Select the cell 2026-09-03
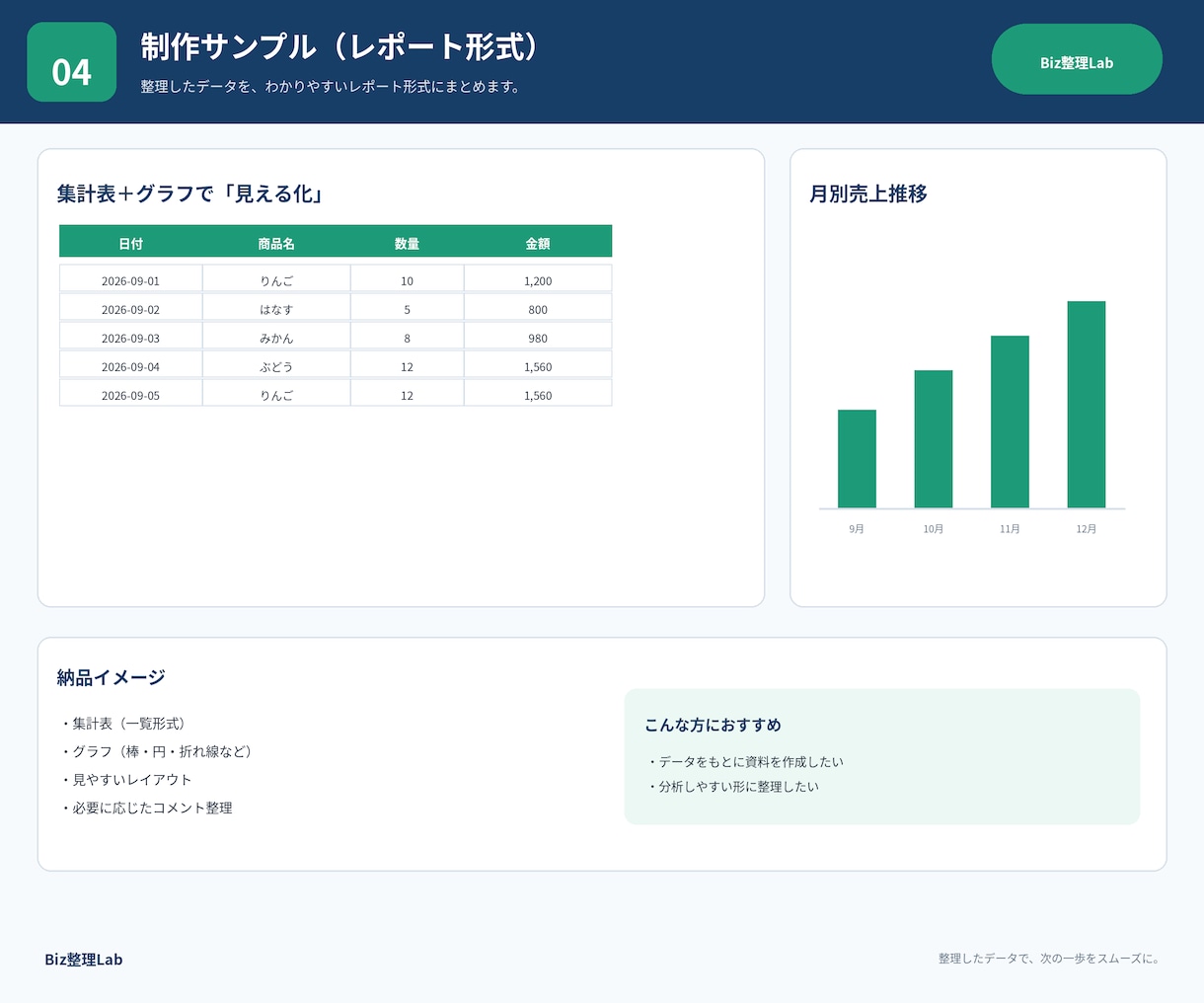The image size is (1204, 1003). tap(130, 338)
